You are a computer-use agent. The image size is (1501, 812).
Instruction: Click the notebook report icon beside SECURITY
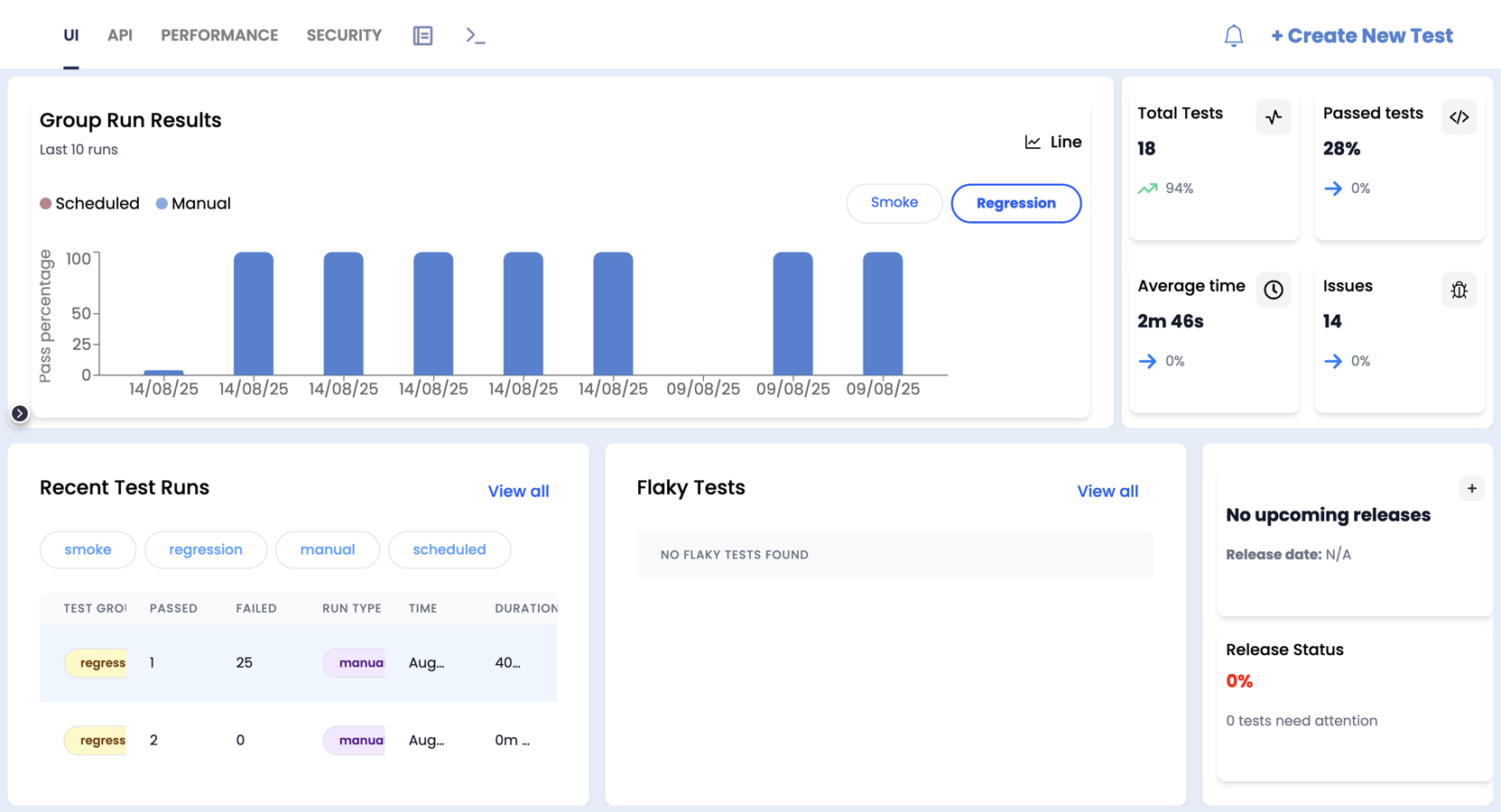(x=422, y=34)
